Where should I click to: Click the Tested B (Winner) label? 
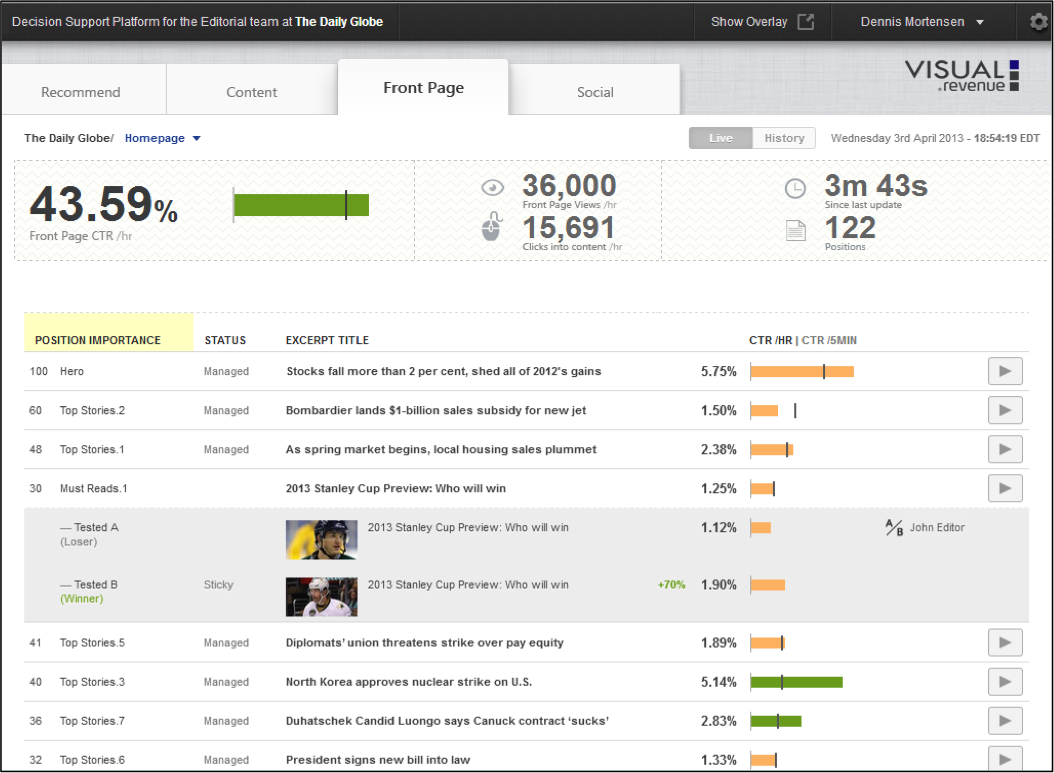point(89,592)
